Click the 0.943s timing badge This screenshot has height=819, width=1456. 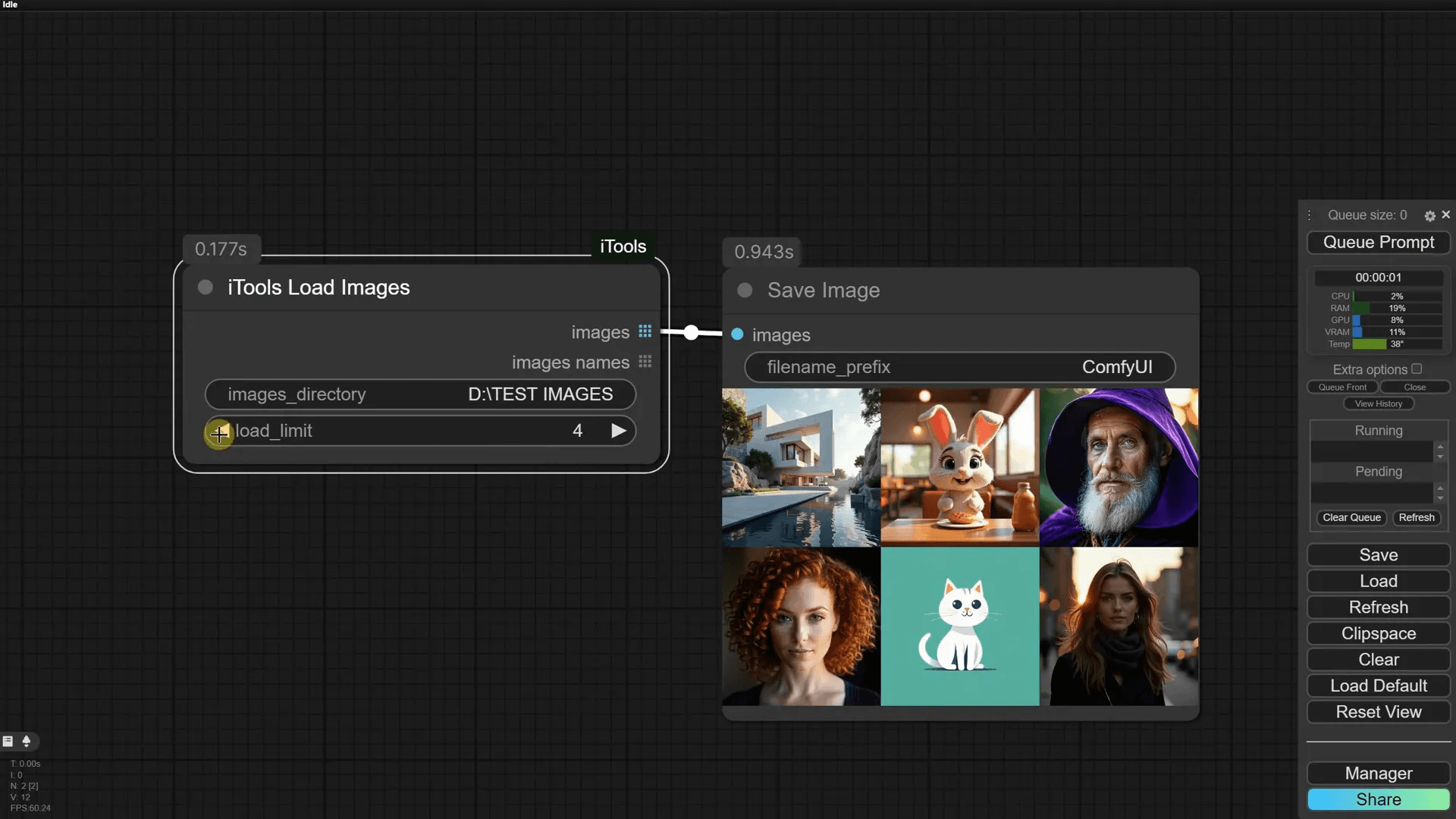click(764, 252)
